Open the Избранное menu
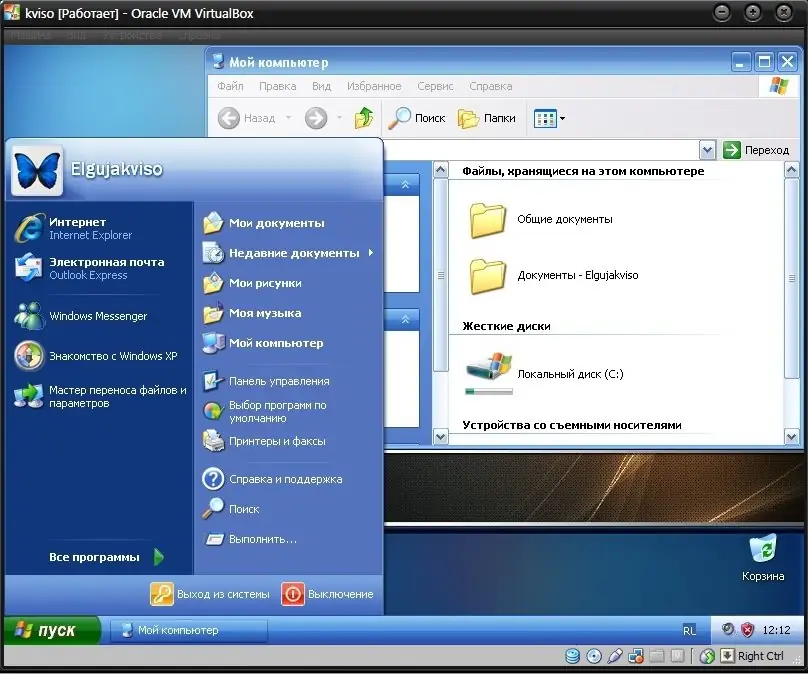This screenshot has width=808, height=674. coord(374,86)
